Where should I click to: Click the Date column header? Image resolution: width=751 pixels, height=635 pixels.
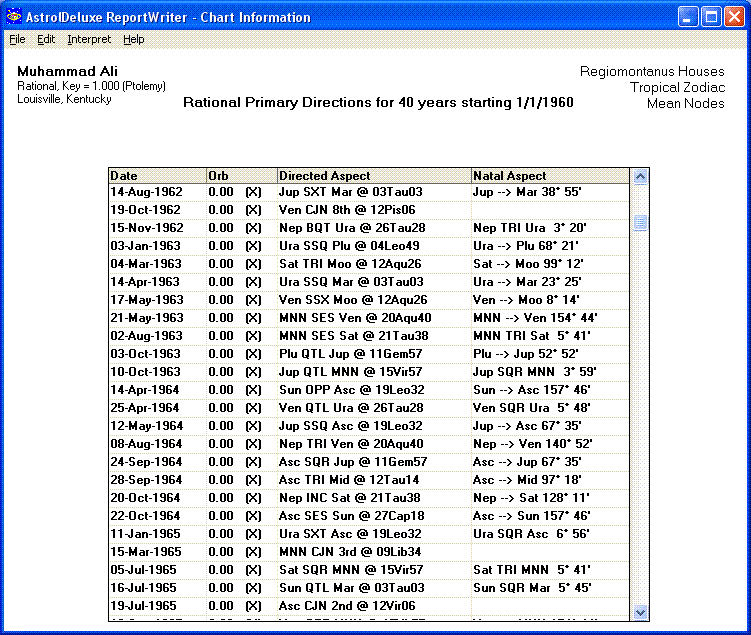(x=157, y=176)
